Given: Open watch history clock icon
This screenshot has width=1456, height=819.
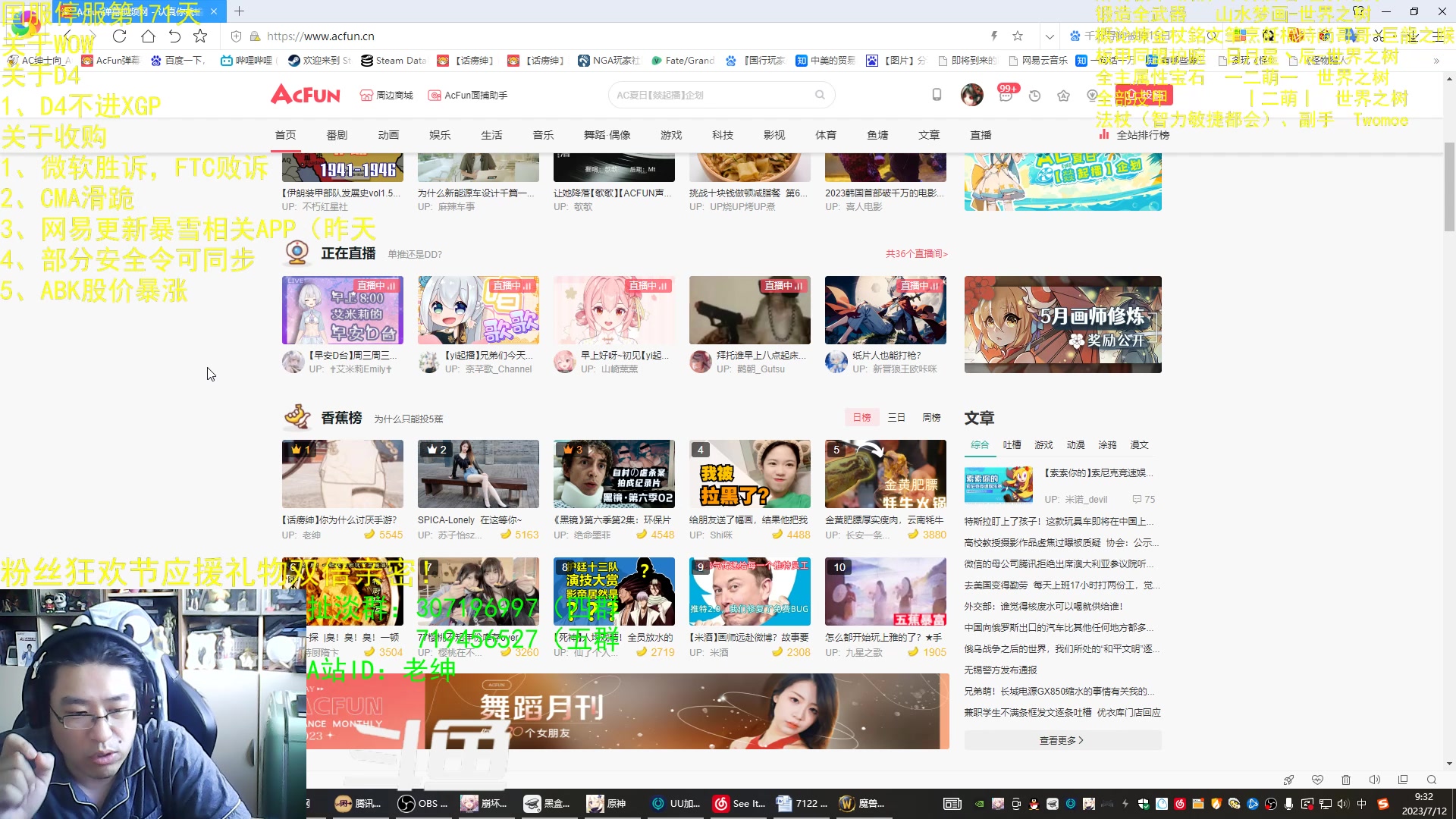Looking at the screenshot, I should point(1034,96).
